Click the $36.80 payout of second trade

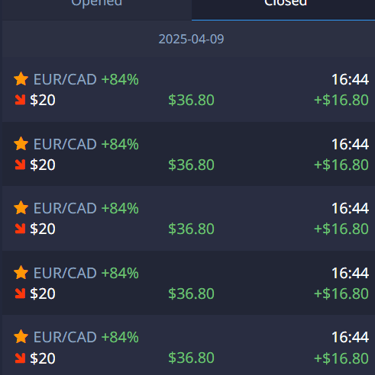click(191, 165)
